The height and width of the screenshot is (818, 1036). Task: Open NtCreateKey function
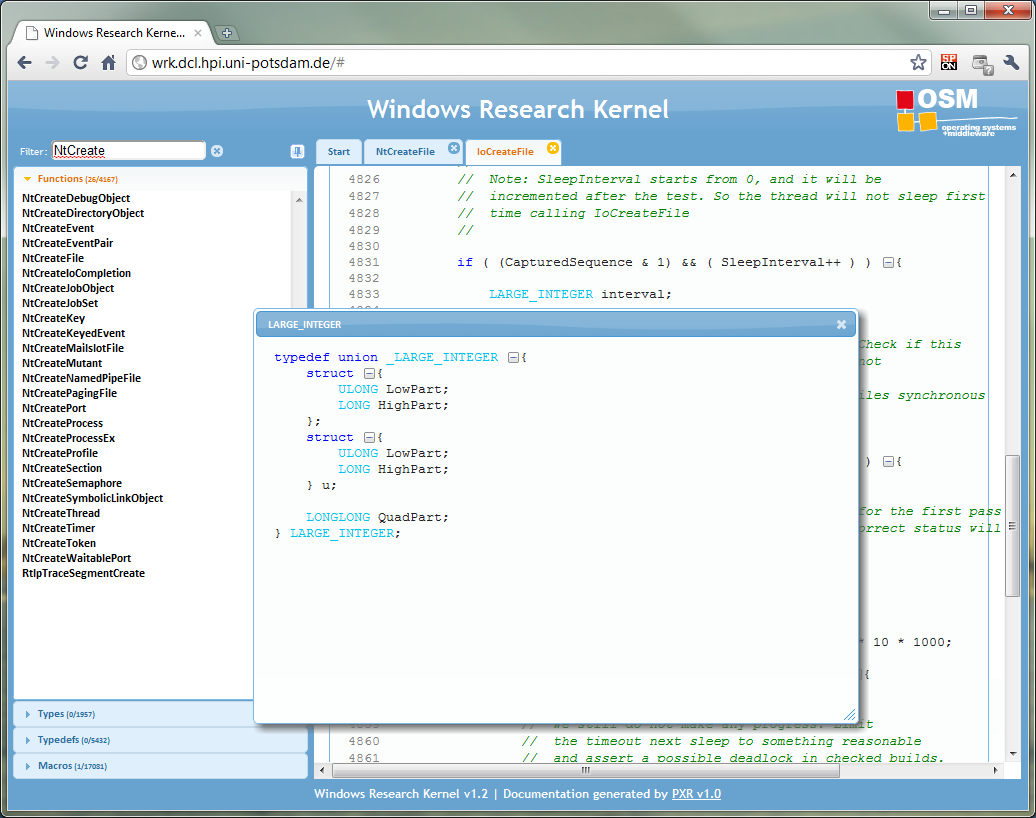pos(54,318)
